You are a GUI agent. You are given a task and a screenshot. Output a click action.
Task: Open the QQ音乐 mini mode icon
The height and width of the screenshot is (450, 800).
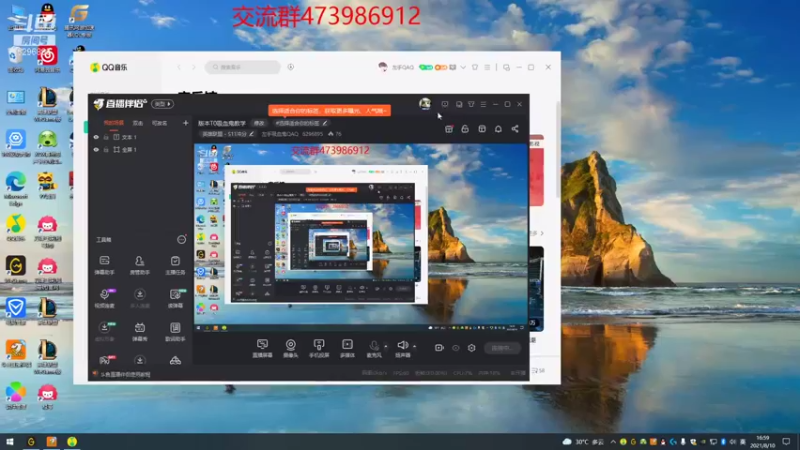click(506, 67)
